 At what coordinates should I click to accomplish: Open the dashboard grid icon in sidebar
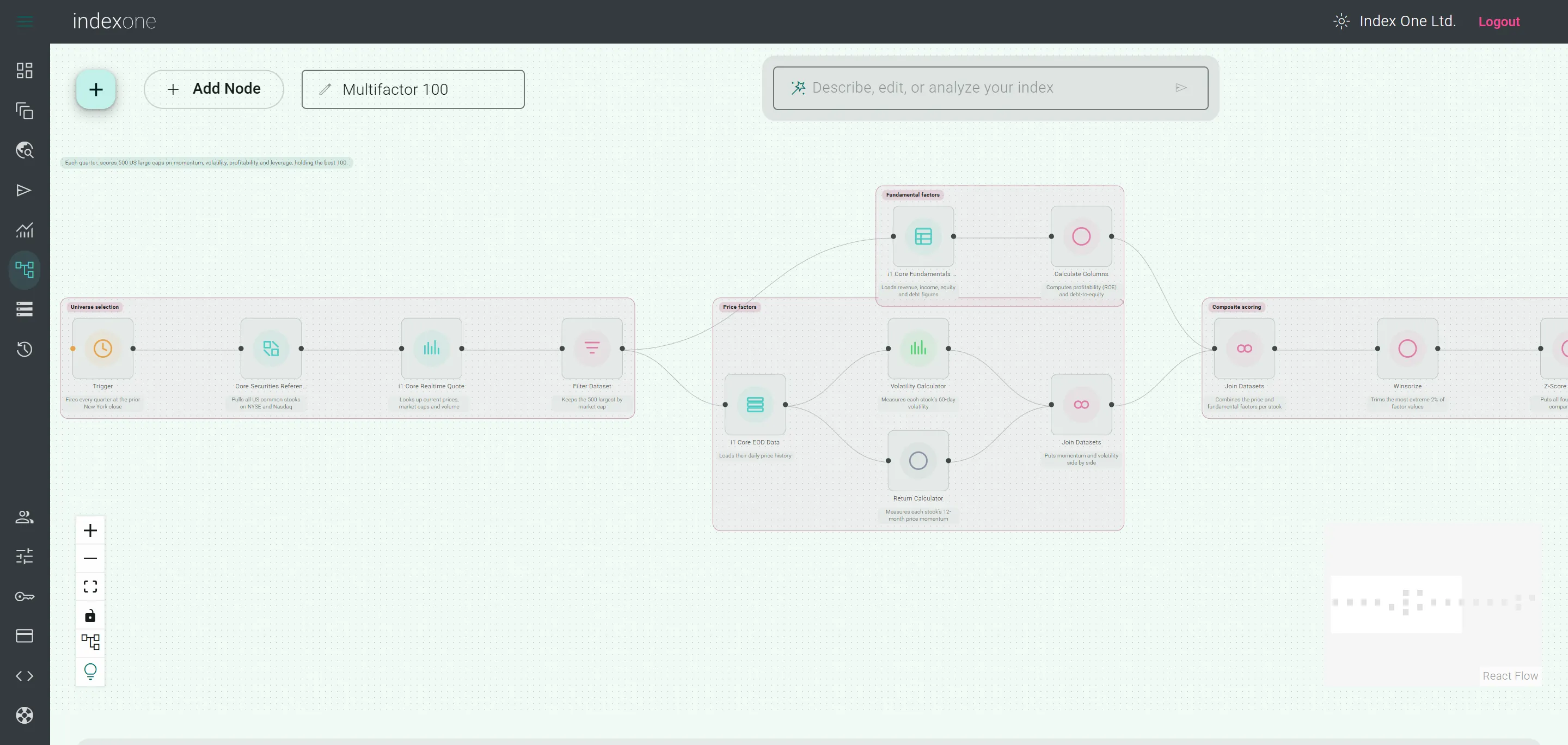click(x=24, y=71)
